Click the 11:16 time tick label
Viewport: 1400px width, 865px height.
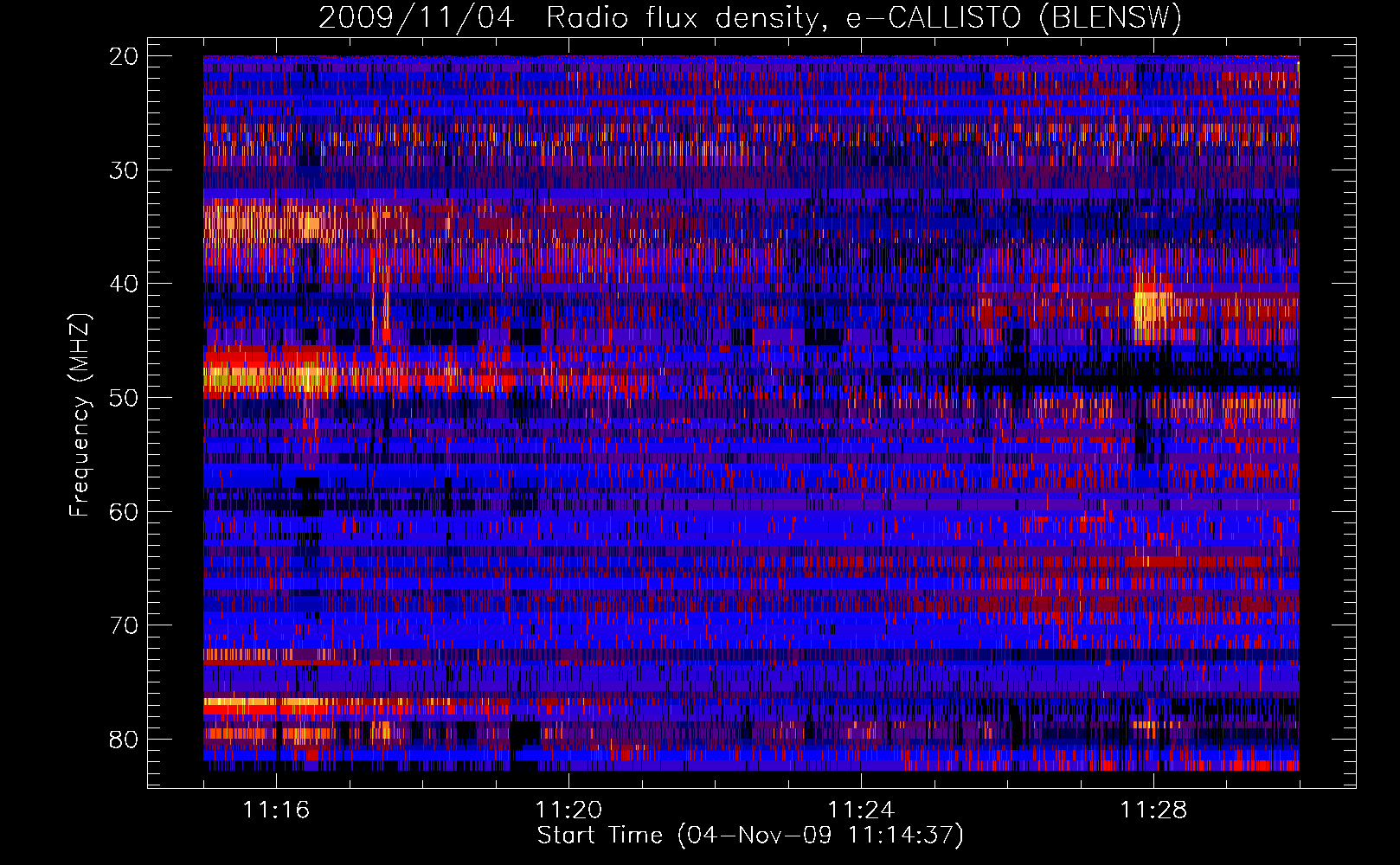[276, 811]
